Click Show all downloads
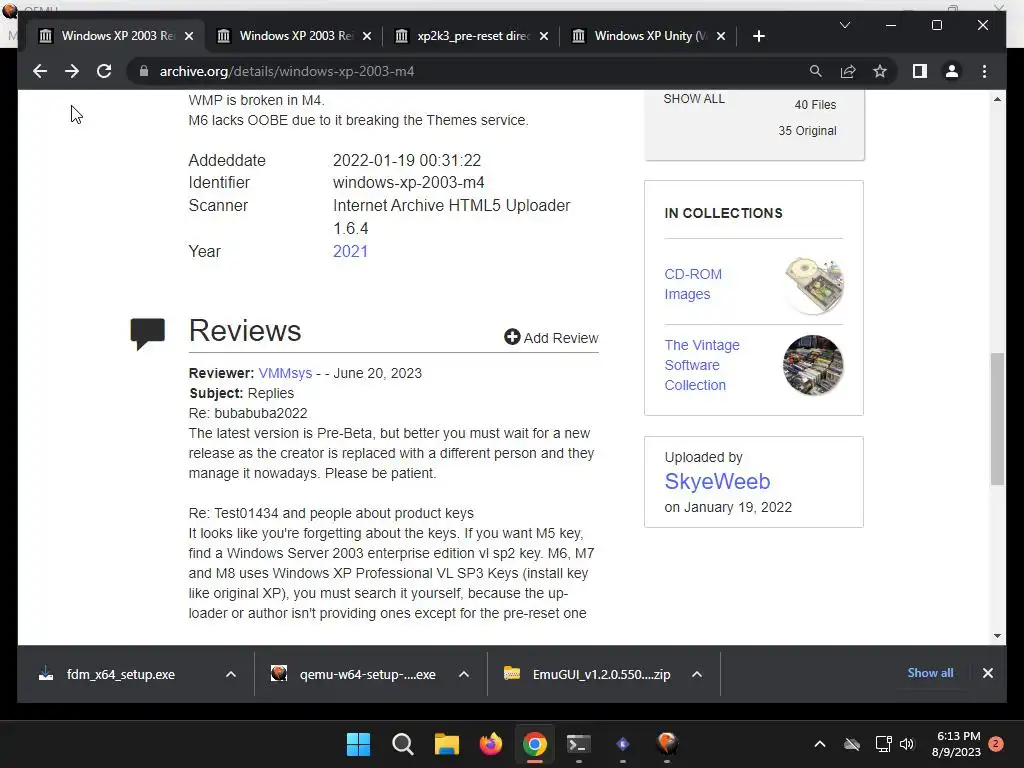This screenshot has height=768, width=1024. (x=930, y=673)
